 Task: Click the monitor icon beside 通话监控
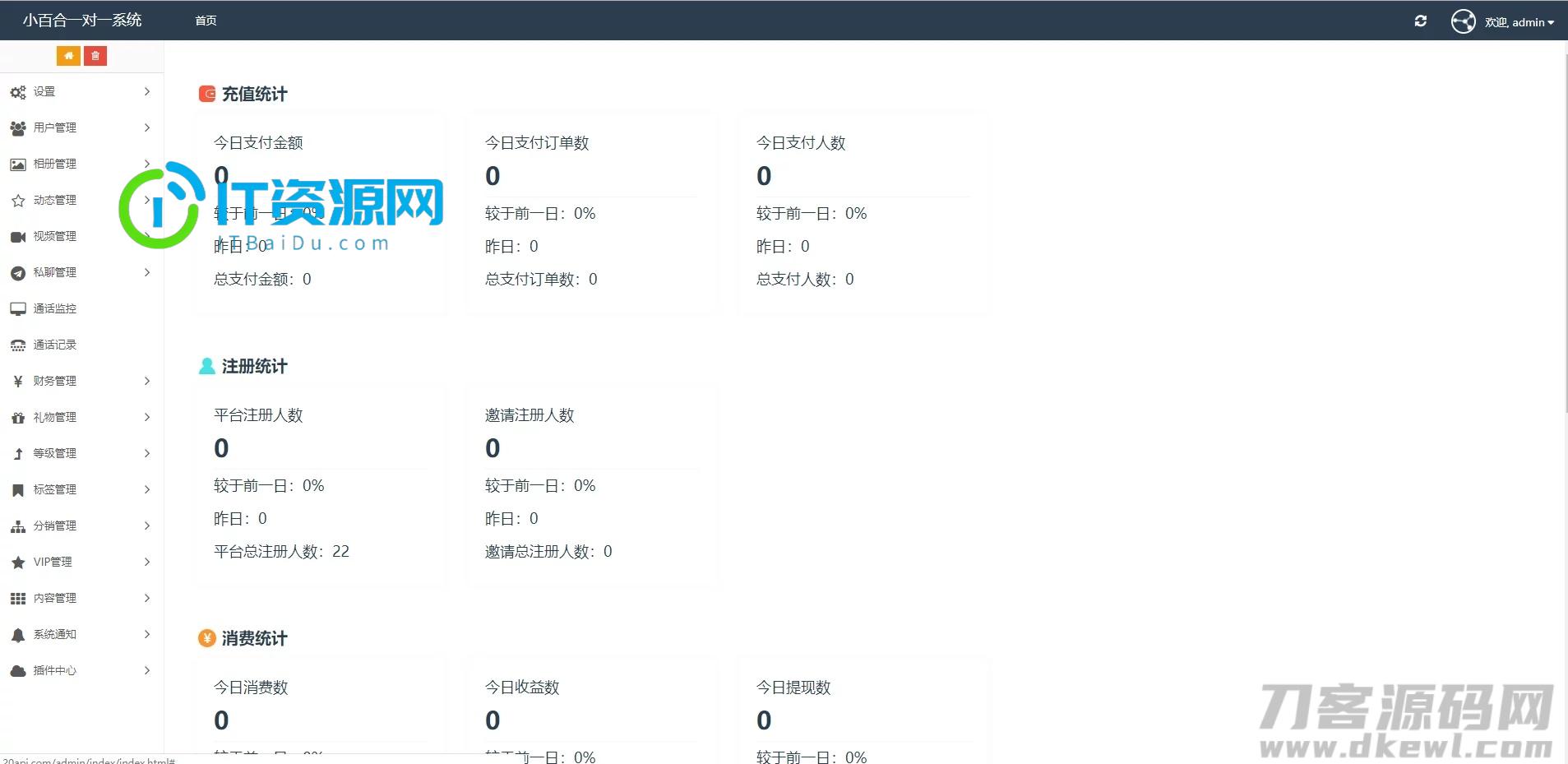tap(18, 309)
